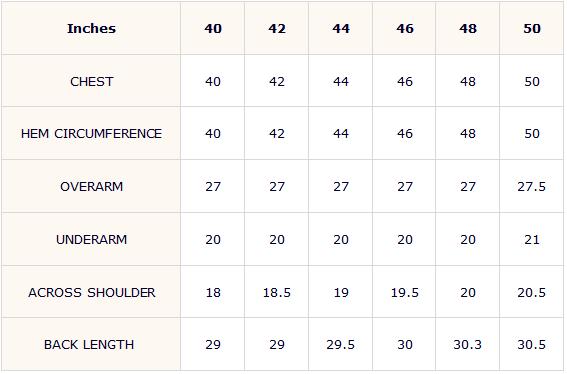Select the 30.3 back length value
The height and width of the screenshot is (374, 567).
point(468,344)
